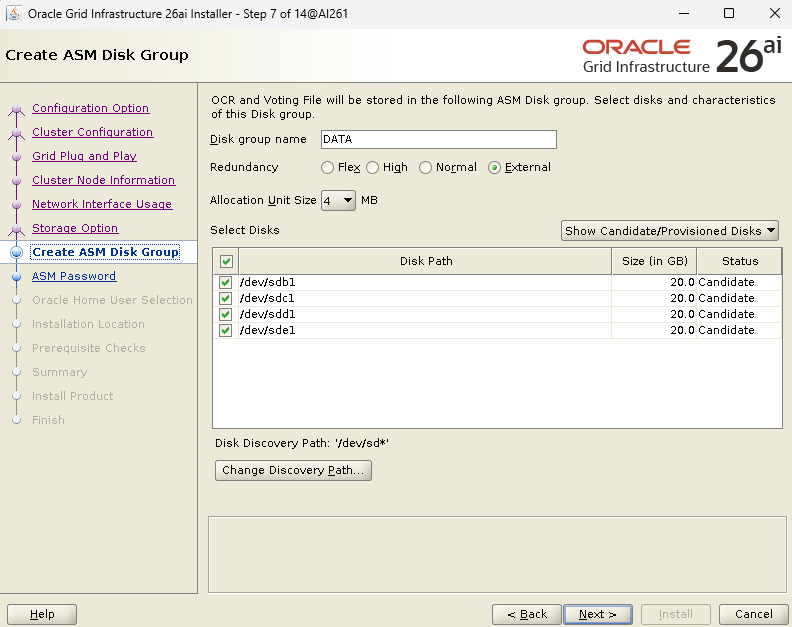Open the ASM Password step
Viewport: 792px width, 627px height.
tap(74, 276)
